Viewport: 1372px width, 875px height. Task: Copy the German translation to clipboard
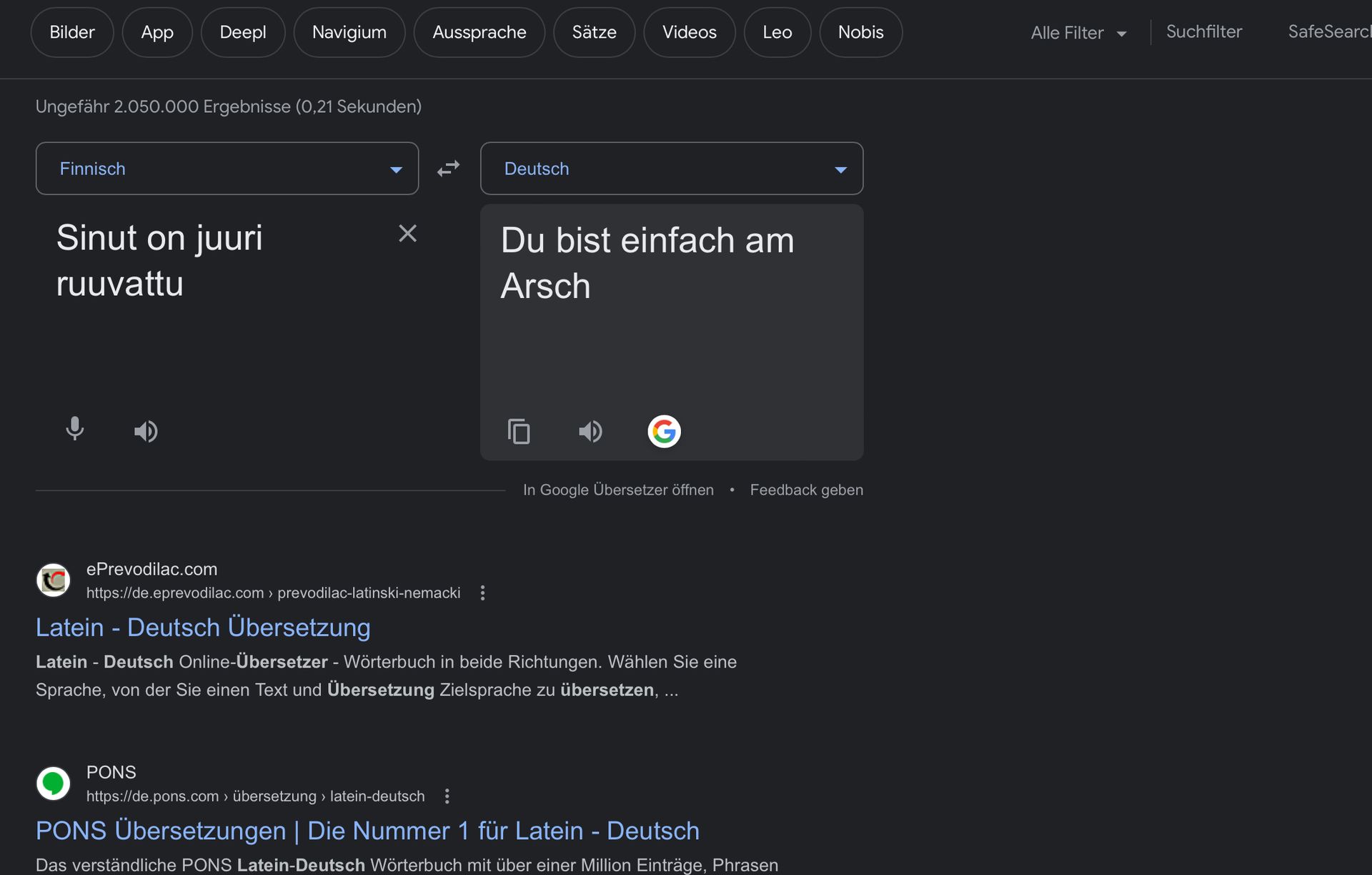click(519, 431)
